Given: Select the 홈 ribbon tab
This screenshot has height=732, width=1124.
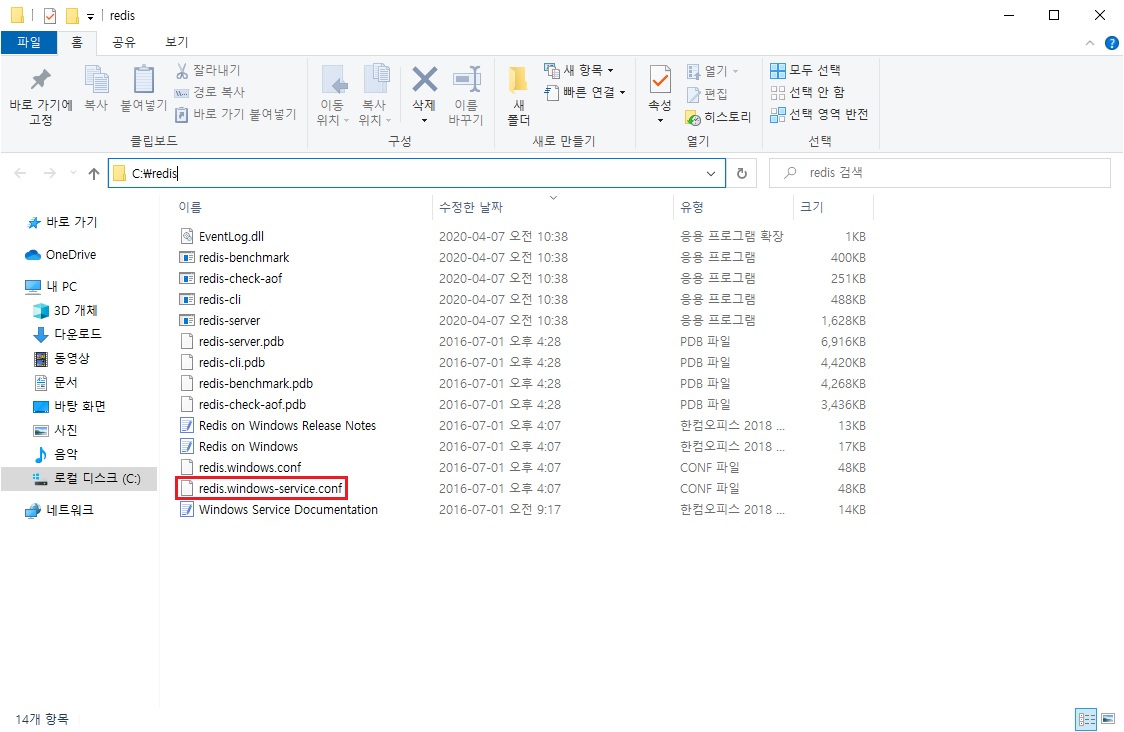Looking at the screenshot, I should tap(77, 42).
